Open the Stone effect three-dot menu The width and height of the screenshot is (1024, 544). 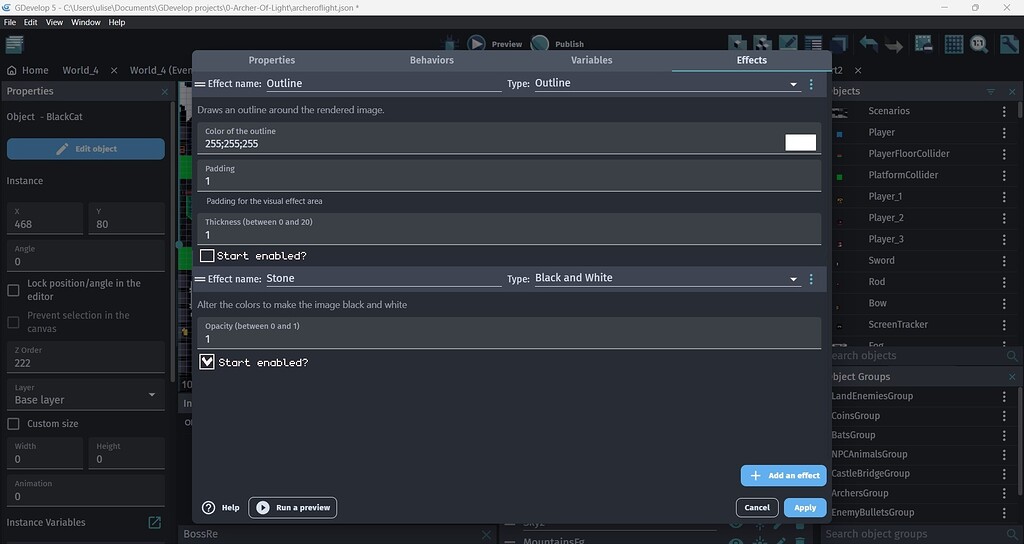811,279
